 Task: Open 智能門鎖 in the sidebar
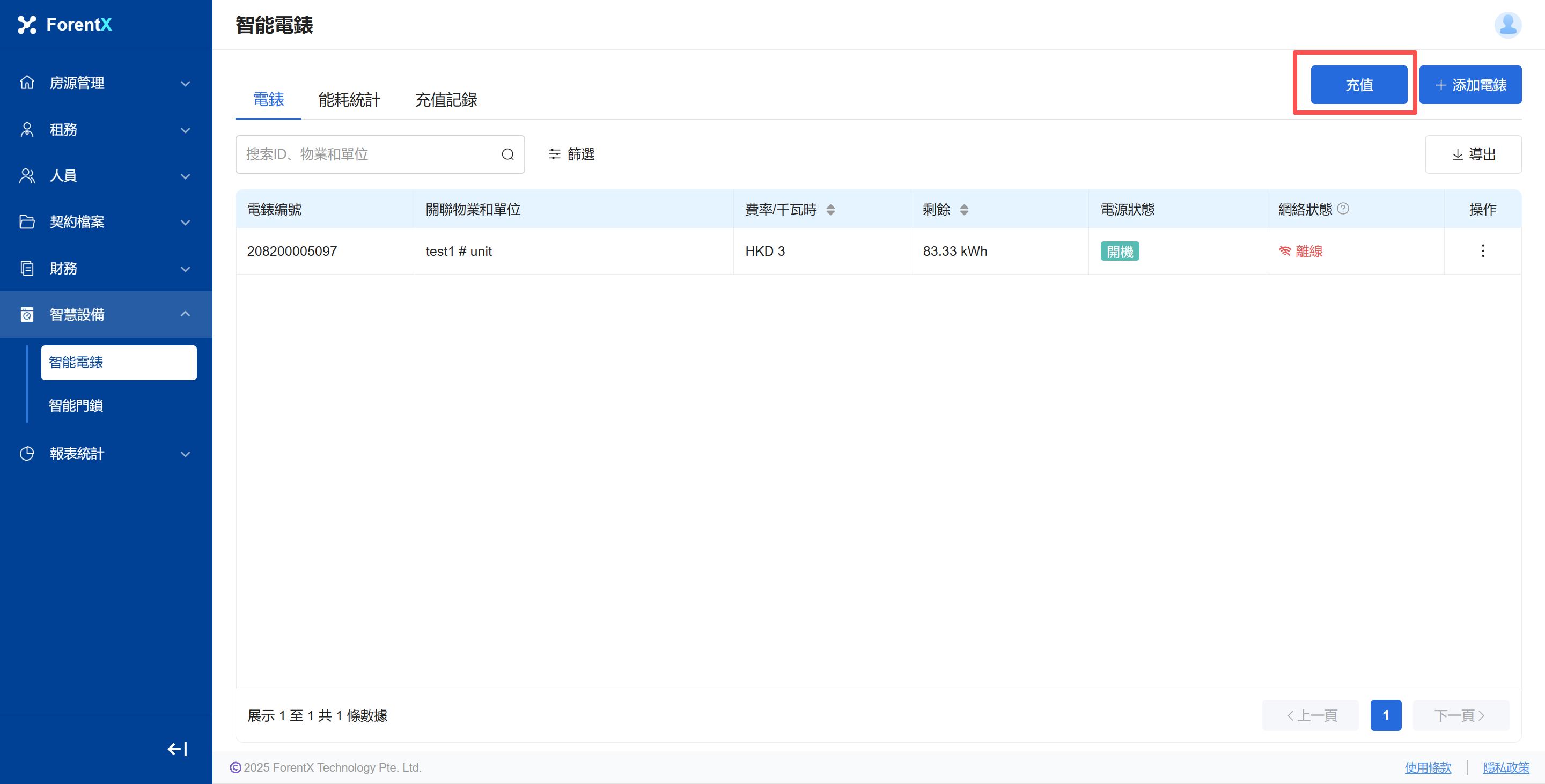(x=76, y=406)
